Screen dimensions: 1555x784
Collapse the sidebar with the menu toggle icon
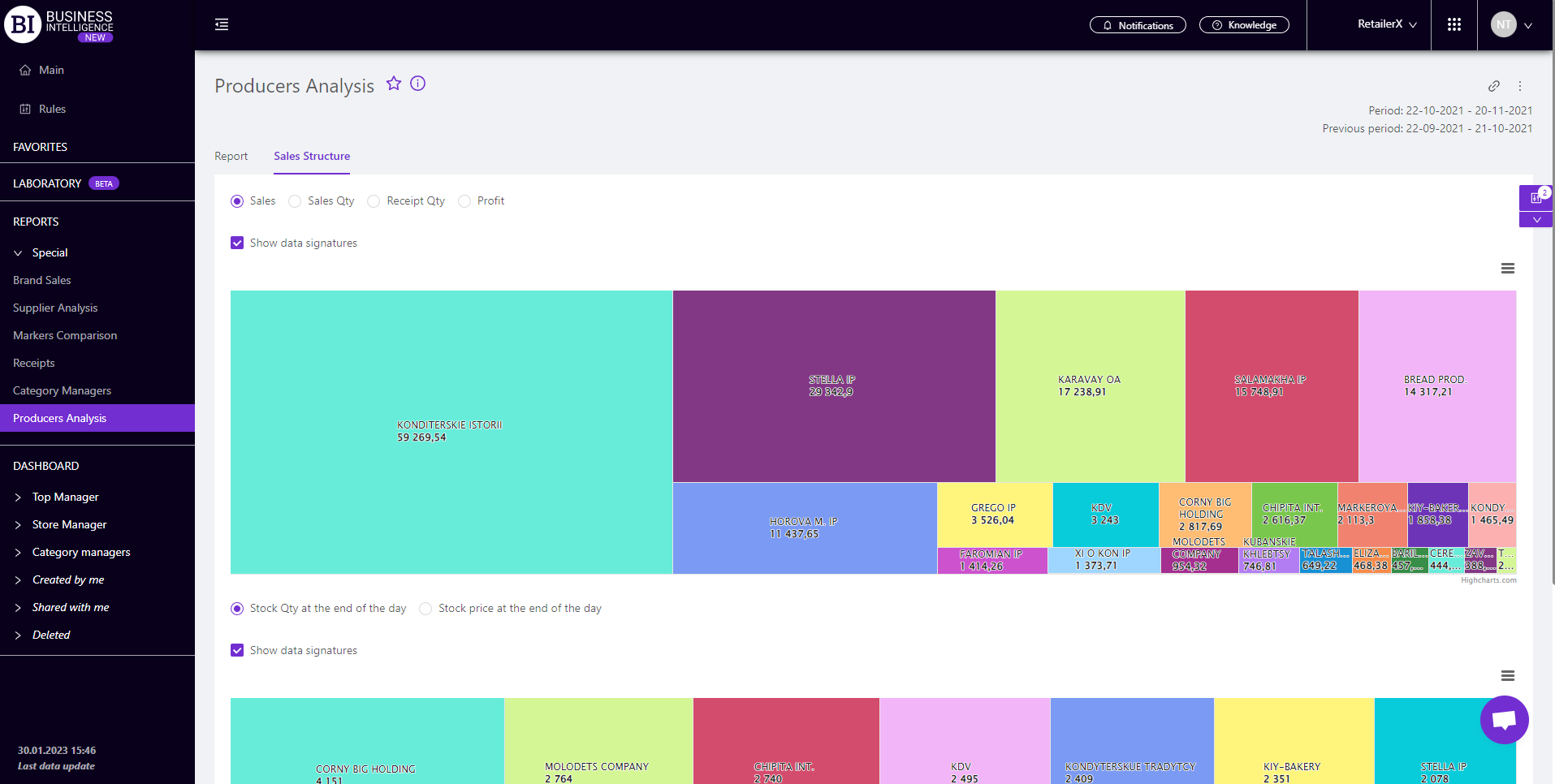click(x=222, y=25)
